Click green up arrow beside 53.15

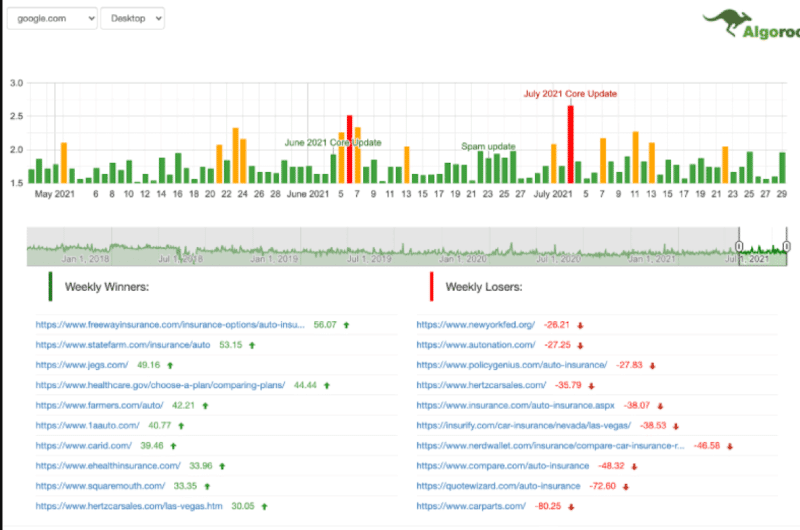point(252,345)
